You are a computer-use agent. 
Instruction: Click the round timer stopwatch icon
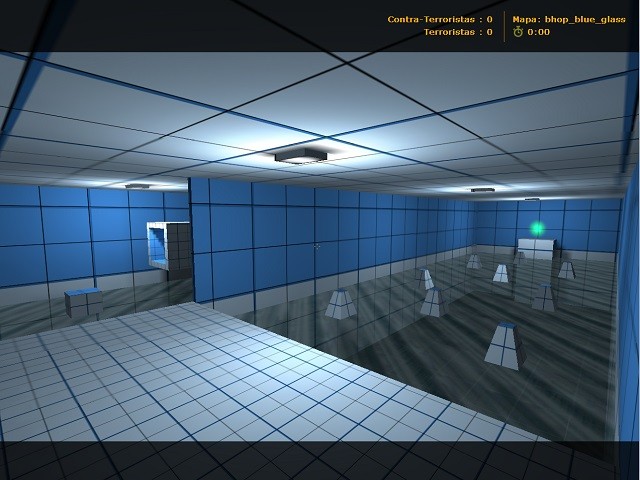coord(518,31)
